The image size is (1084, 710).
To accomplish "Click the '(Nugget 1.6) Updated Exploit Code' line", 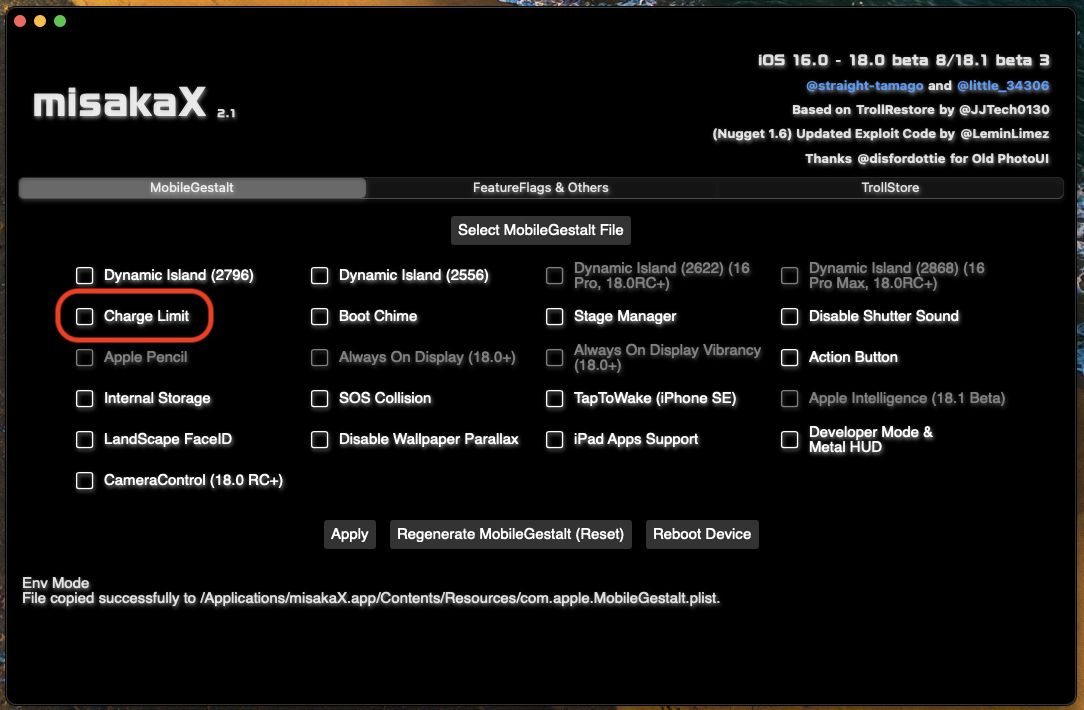I will (x=881, y=134).
